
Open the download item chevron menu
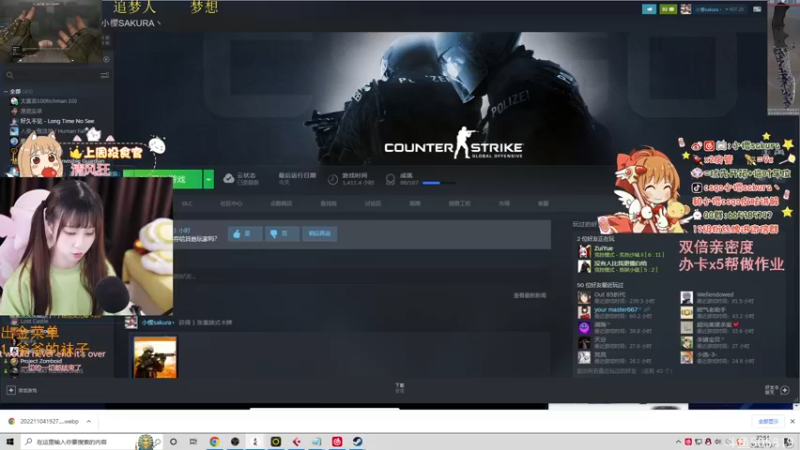tap(88, 421)
